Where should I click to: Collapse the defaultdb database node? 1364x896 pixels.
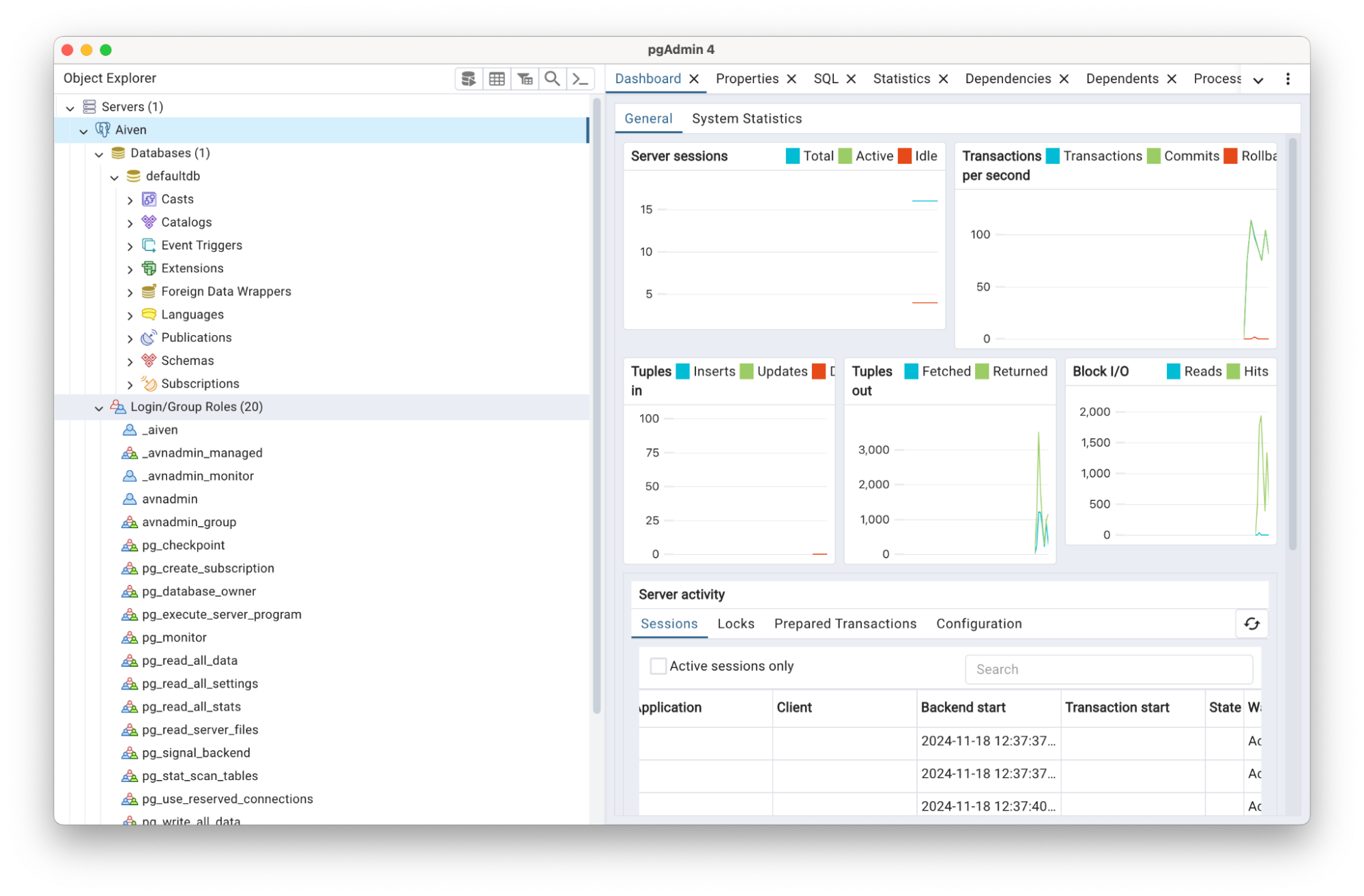pos(114,177)
